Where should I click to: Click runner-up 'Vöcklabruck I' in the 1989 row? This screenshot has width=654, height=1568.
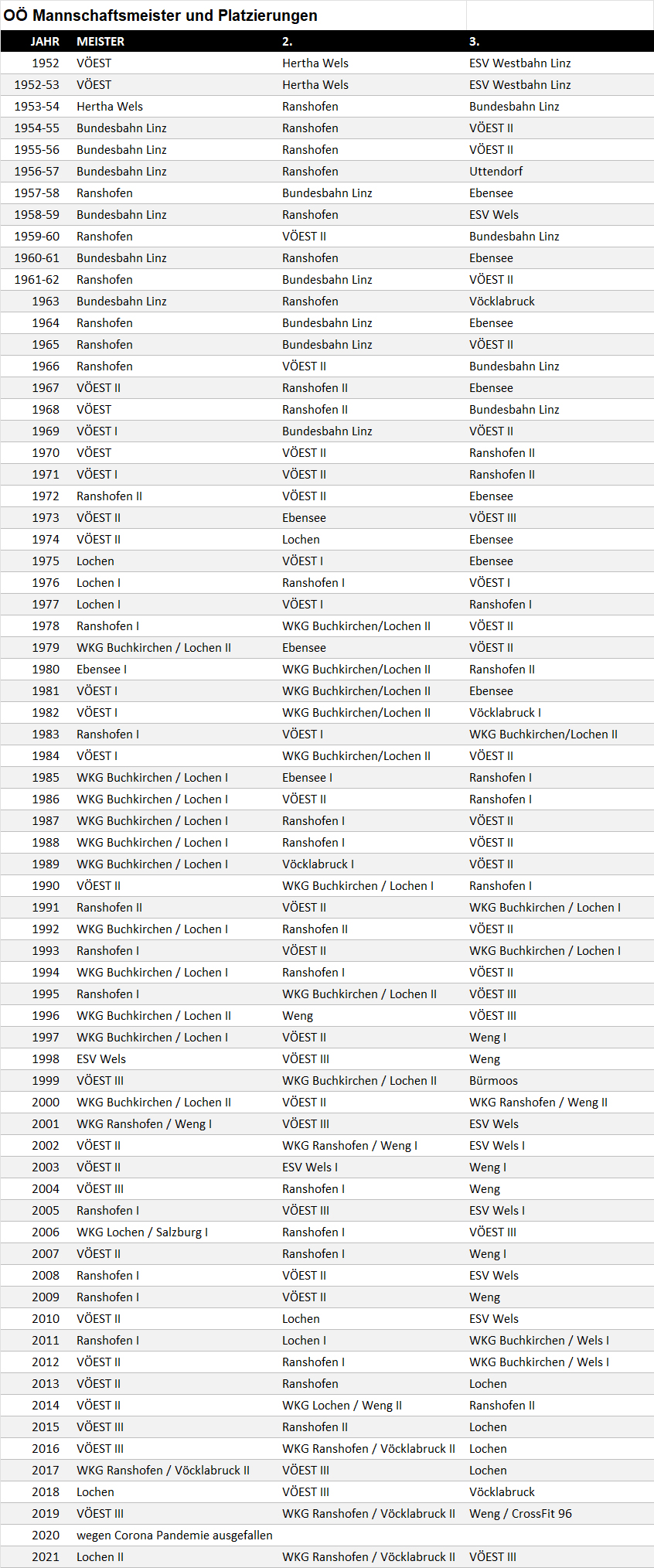pos(318,864)
